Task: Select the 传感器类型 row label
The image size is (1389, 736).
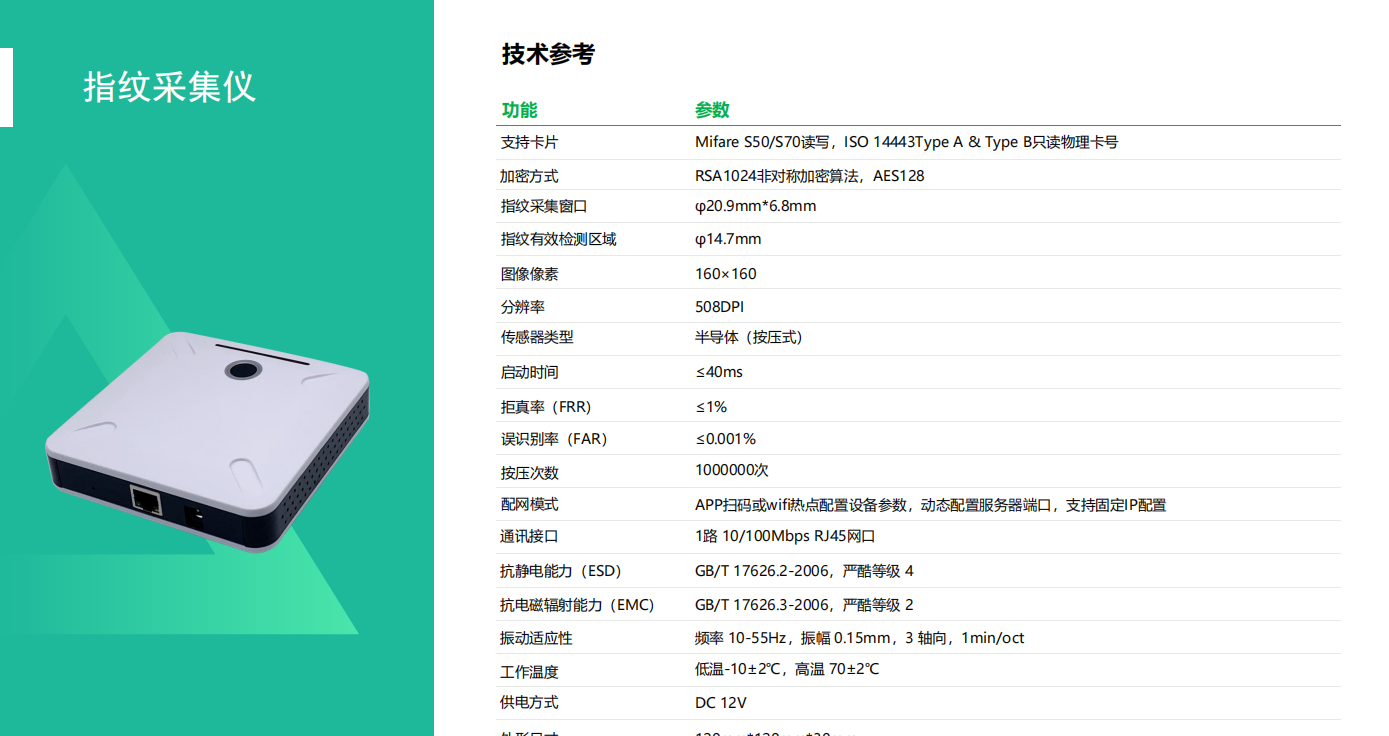Action: coord(537,338)
